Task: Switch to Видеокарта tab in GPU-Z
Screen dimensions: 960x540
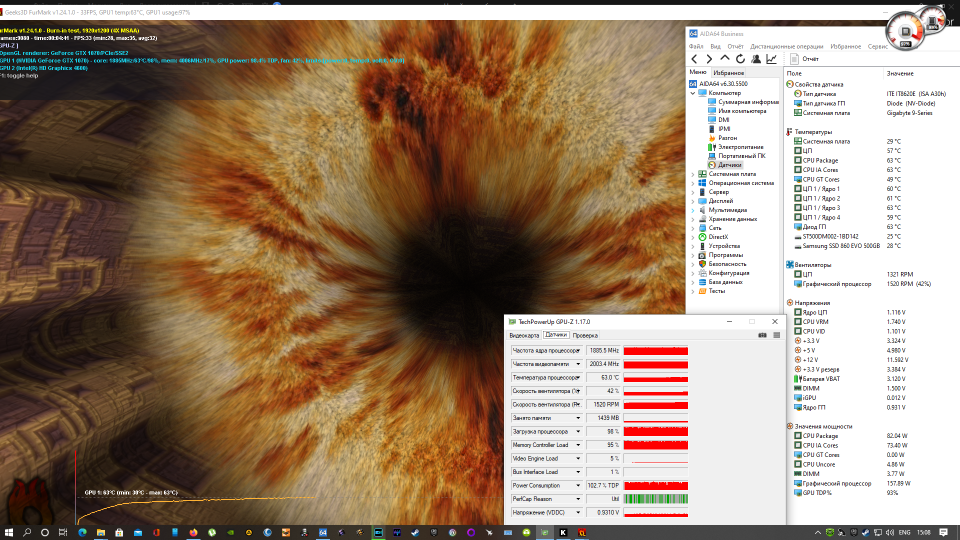Action: [x=524, y=336]
